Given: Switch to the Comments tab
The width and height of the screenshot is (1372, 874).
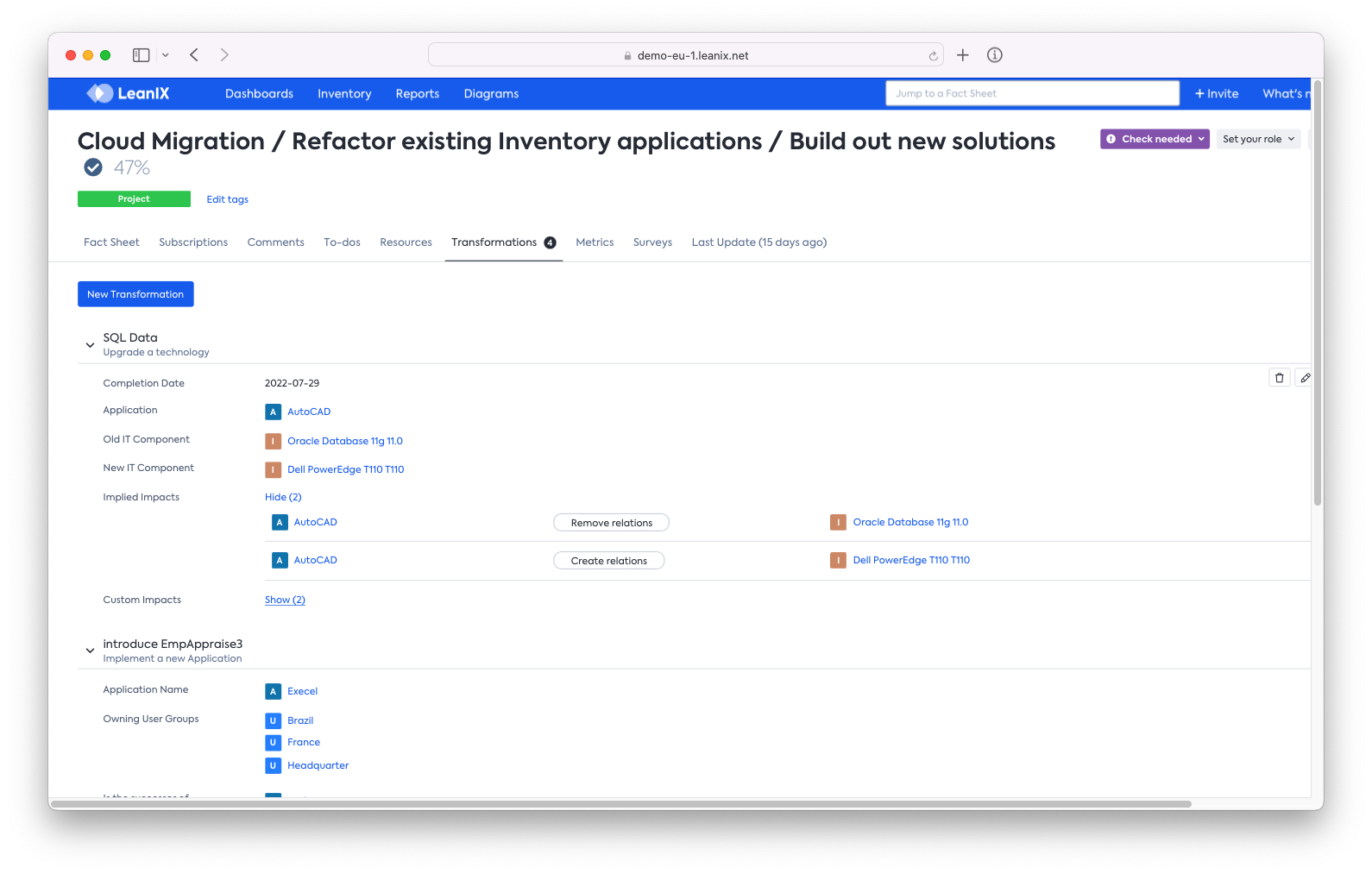Looking at the screenshot, I should 276,242.
